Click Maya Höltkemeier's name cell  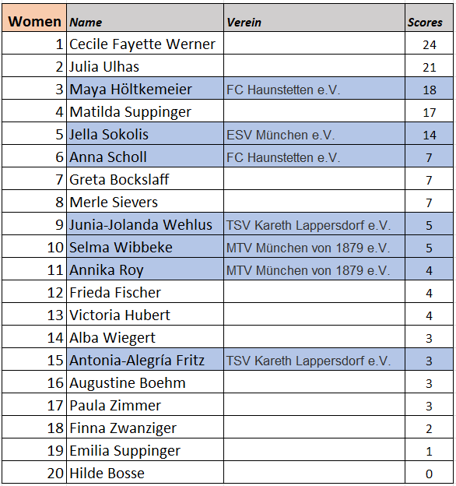click(x=145, y=88)
